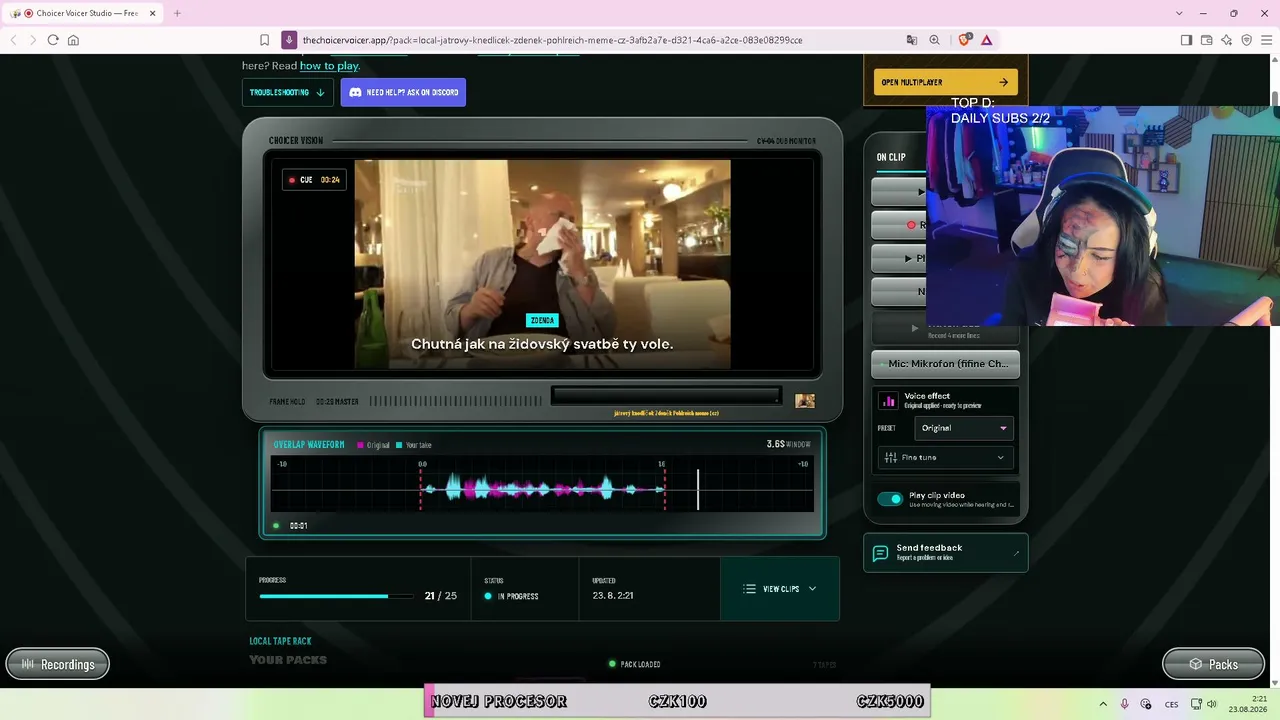Click the pink and cyan overlap waveform
Image resolution: width=1280 pixels, height=720 pixels.
tap(542, 489)
